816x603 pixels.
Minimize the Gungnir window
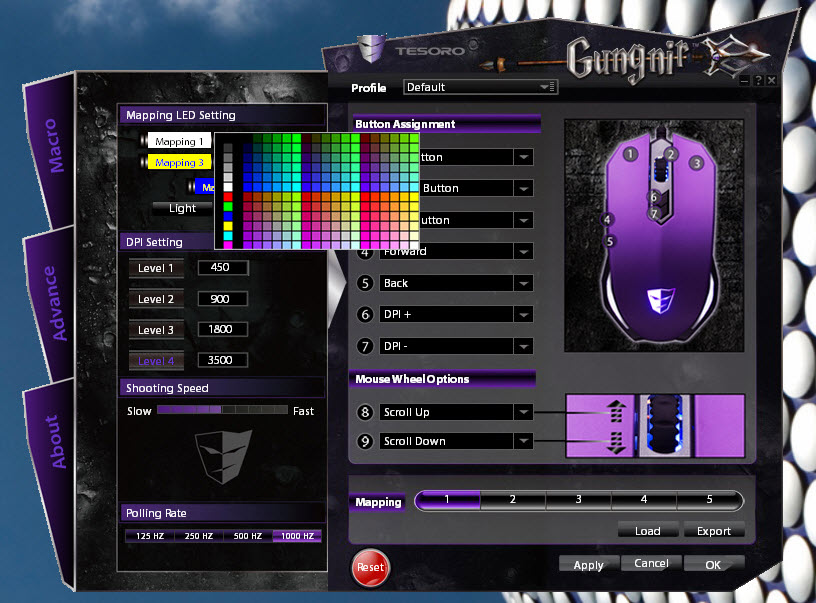pos(745,80)
